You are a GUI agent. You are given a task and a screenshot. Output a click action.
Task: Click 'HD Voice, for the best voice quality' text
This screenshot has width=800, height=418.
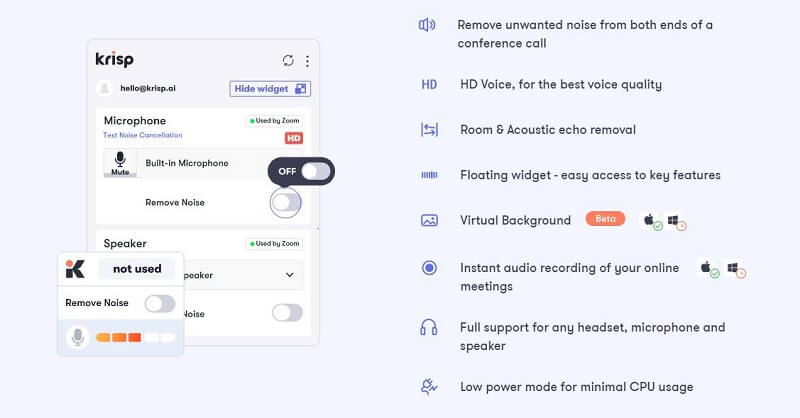pyautogui.click(x=561, y=85)
